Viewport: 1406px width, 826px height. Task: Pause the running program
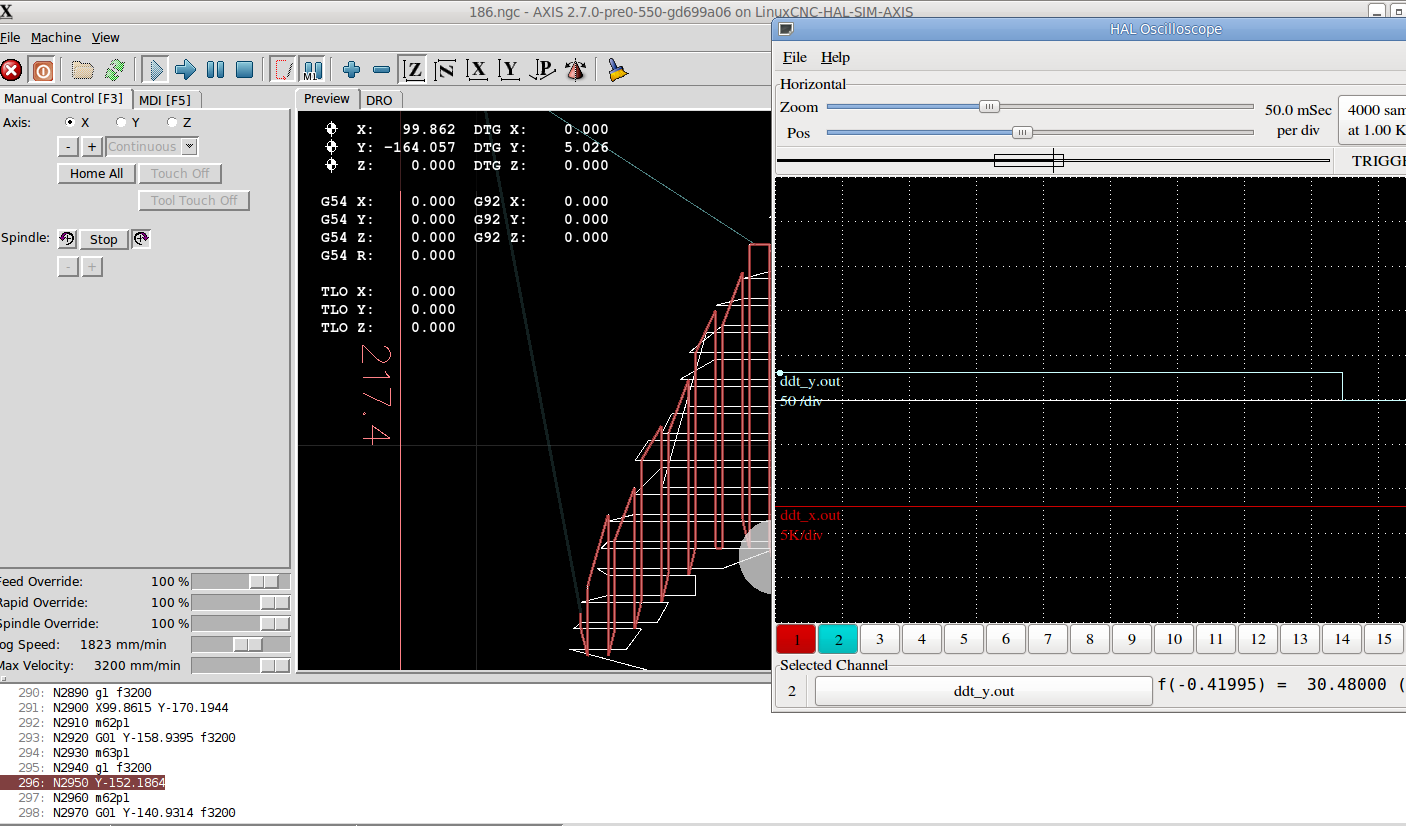coord(215,70)
